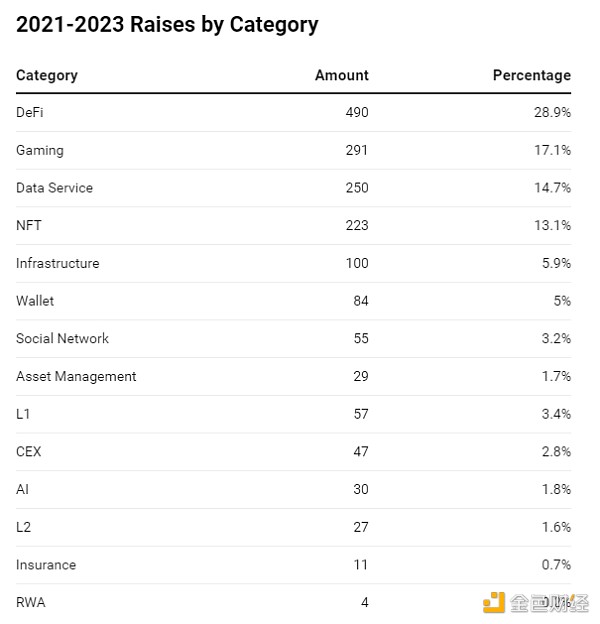Select the NFT category cell
The height and width of the screenshot is (624, 600).
pos(29,226)
